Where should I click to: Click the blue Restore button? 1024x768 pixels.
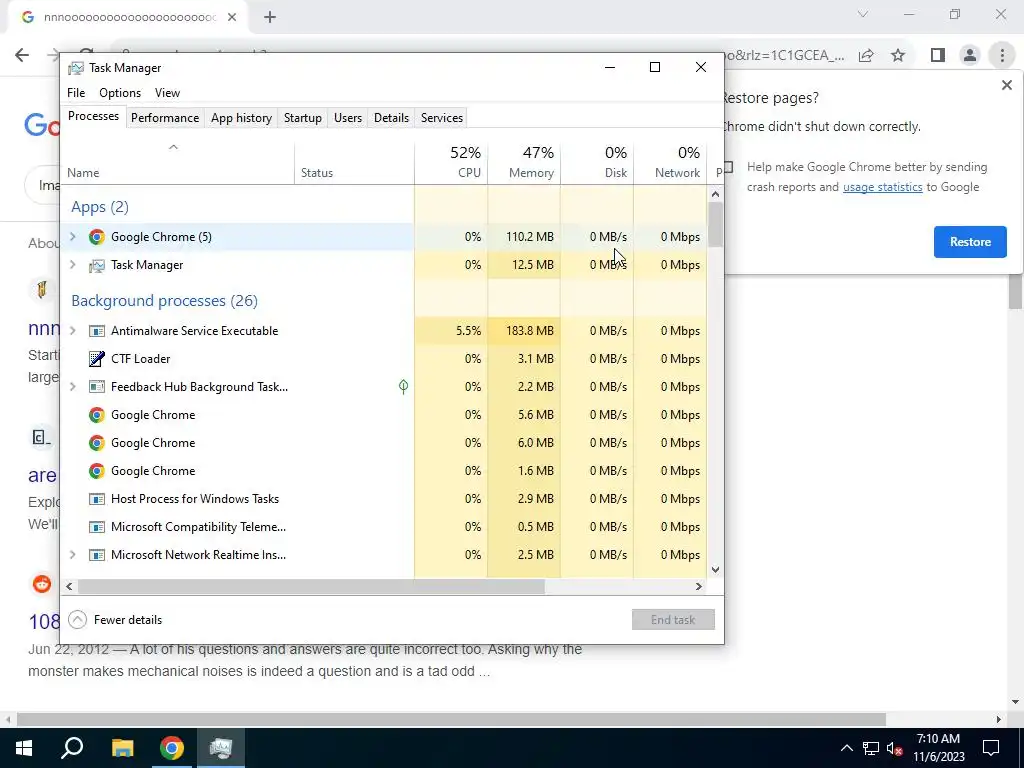point(970,242)
